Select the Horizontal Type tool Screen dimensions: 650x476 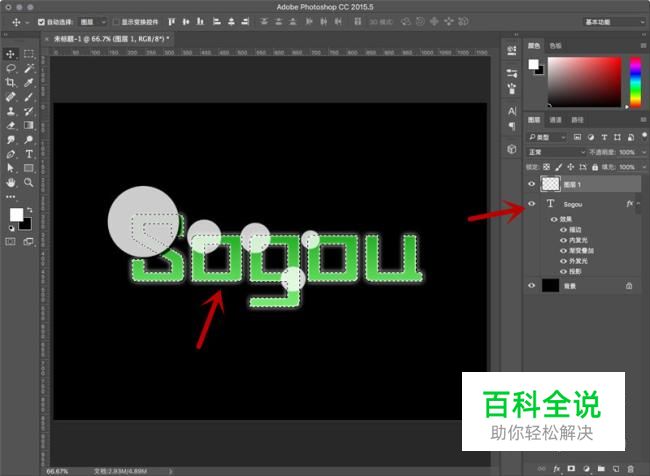coord(29,154)
